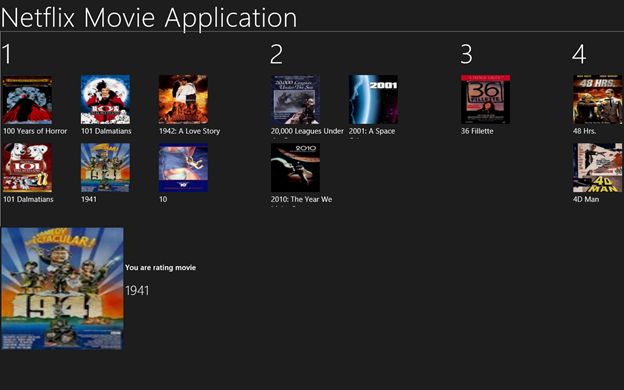Screen dimensions: 624x390
Task: Click group header 1
Action: (x=7, y=54)
